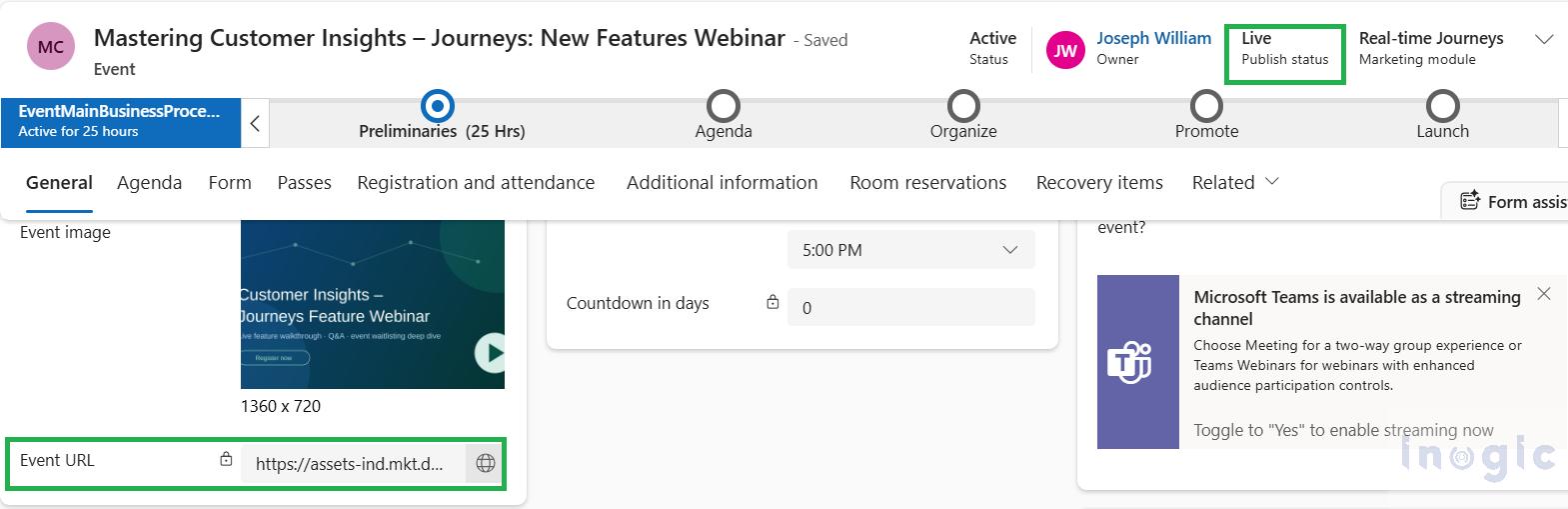Image resolution: width=1568 pixels, height=509 pixels.
Task: Select the Launch stage circle
Action: (x=1442, y=105)
